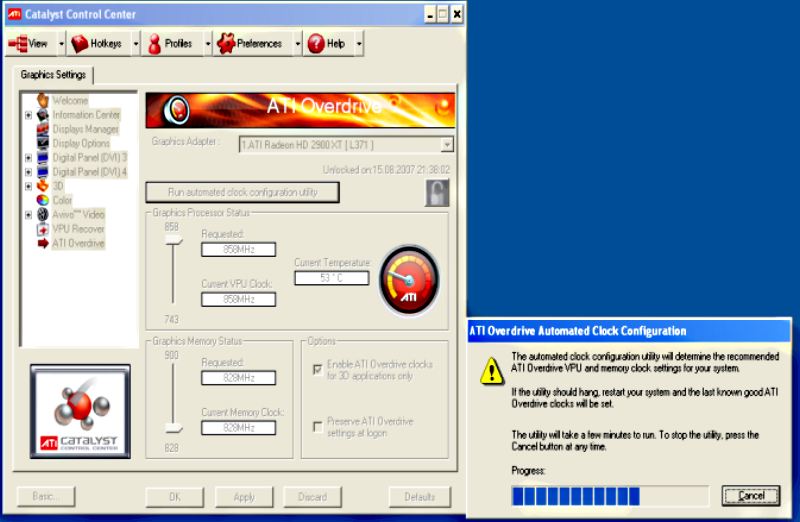Expand the Digital Panel (DVI) 4 node
This screenshot has height=522, width=800.
(29, 172)
